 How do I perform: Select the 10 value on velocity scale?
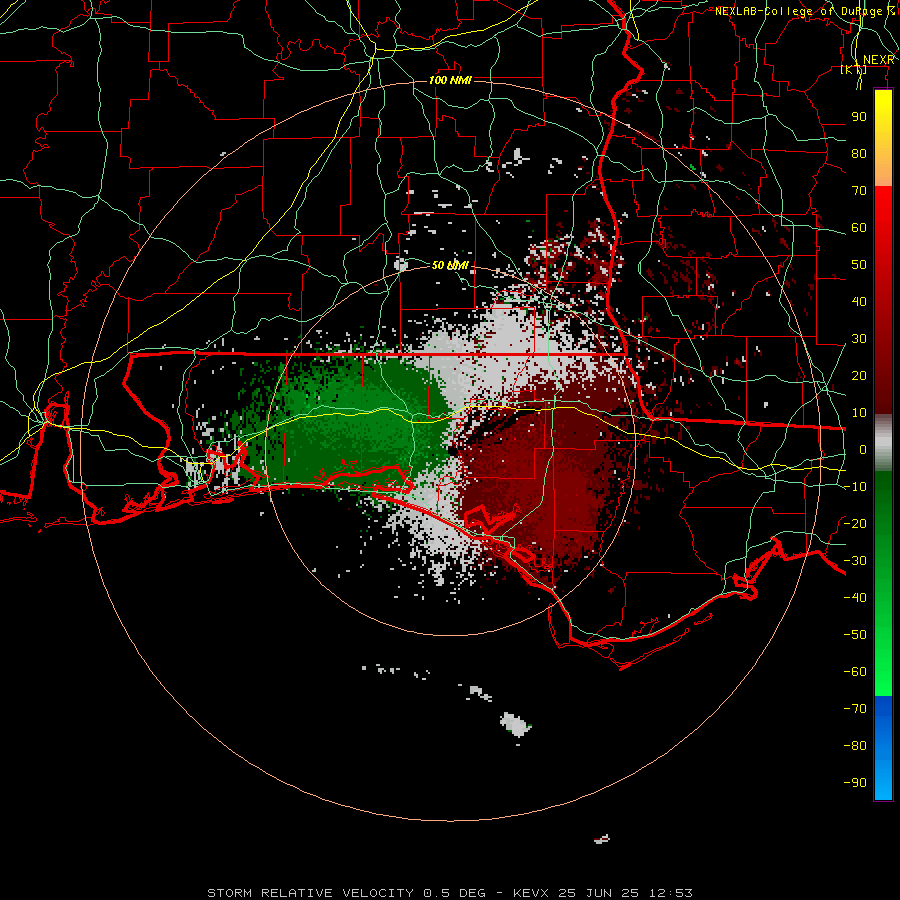click(x=859, y=413)
